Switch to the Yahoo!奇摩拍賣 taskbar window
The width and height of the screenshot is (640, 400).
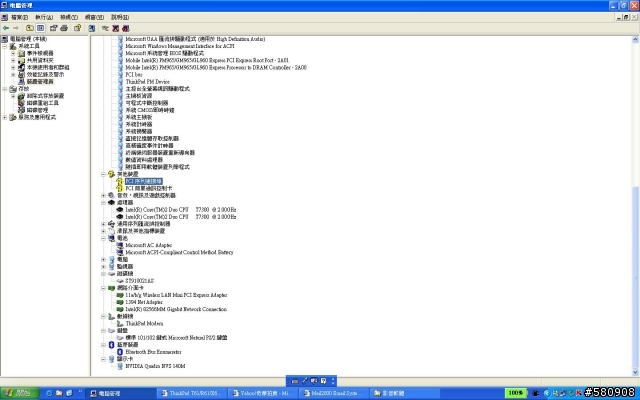262,393
